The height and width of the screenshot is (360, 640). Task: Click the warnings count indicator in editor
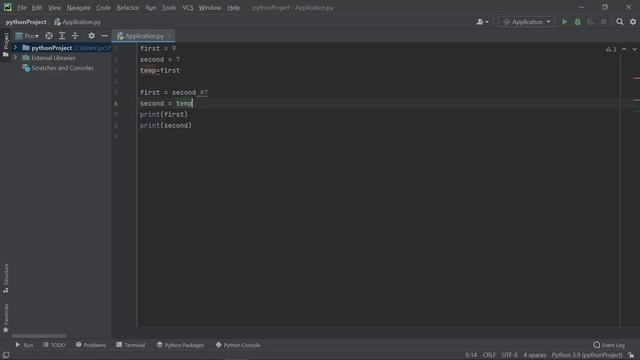[611, 49]
